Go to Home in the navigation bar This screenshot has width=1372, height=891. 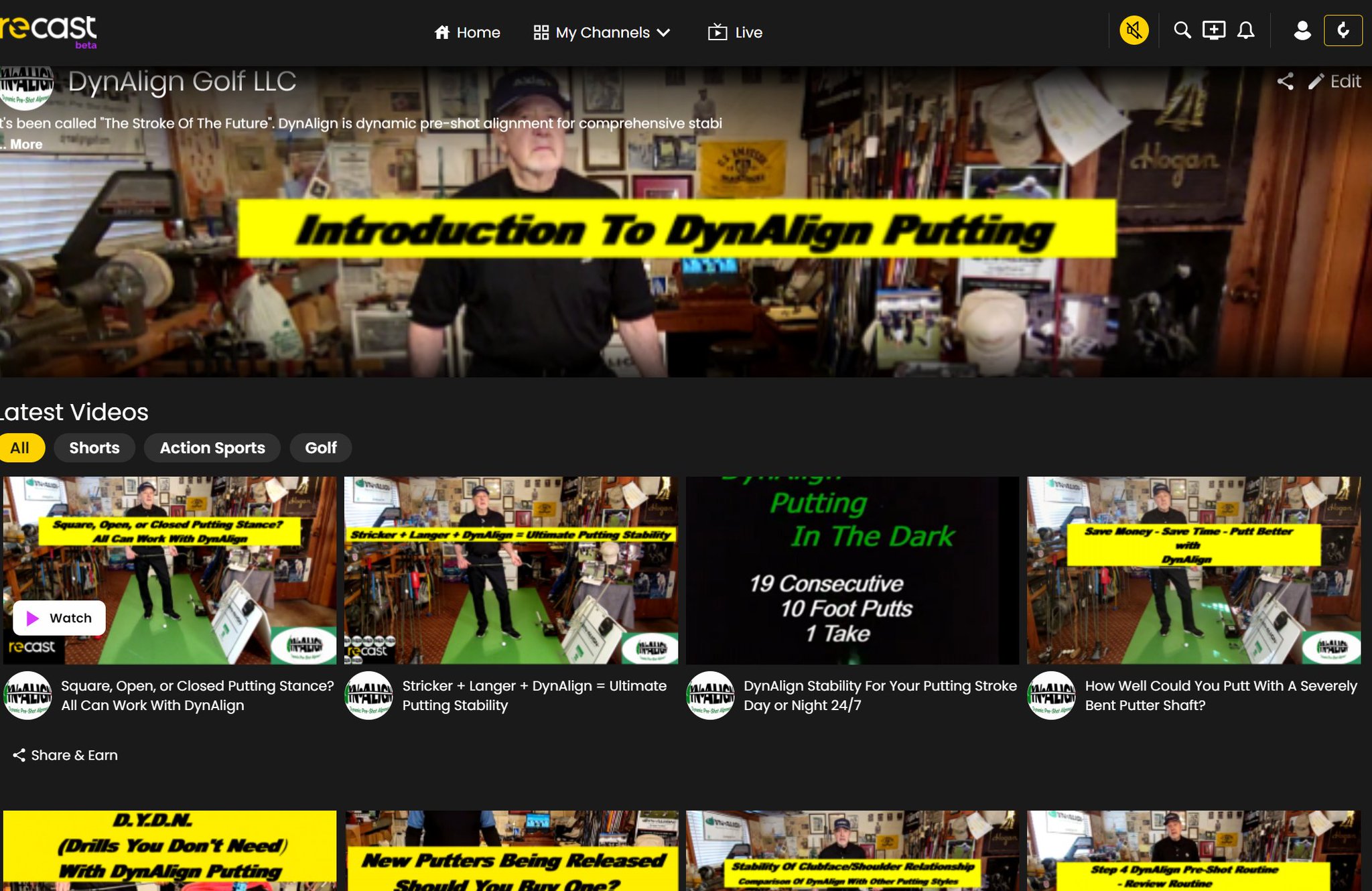click(468, 32)
